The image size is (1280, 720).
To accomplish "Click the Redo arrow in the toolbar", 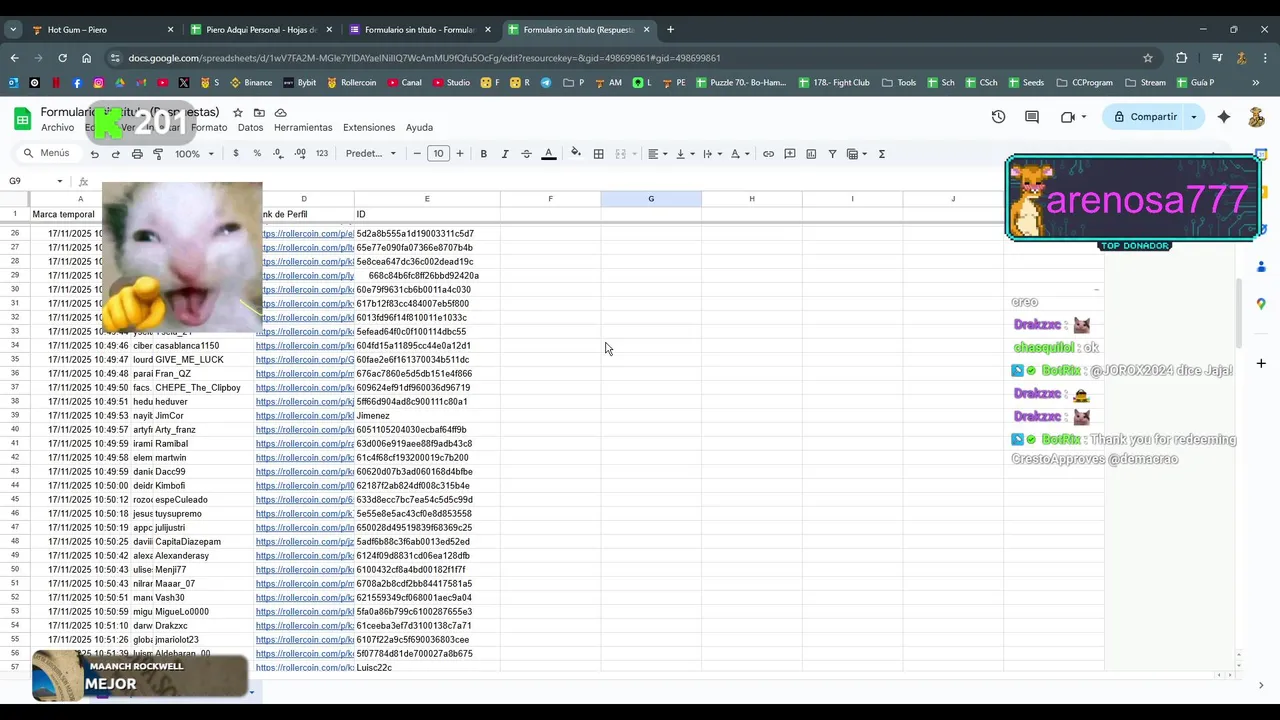I will [x=115, y=154].
